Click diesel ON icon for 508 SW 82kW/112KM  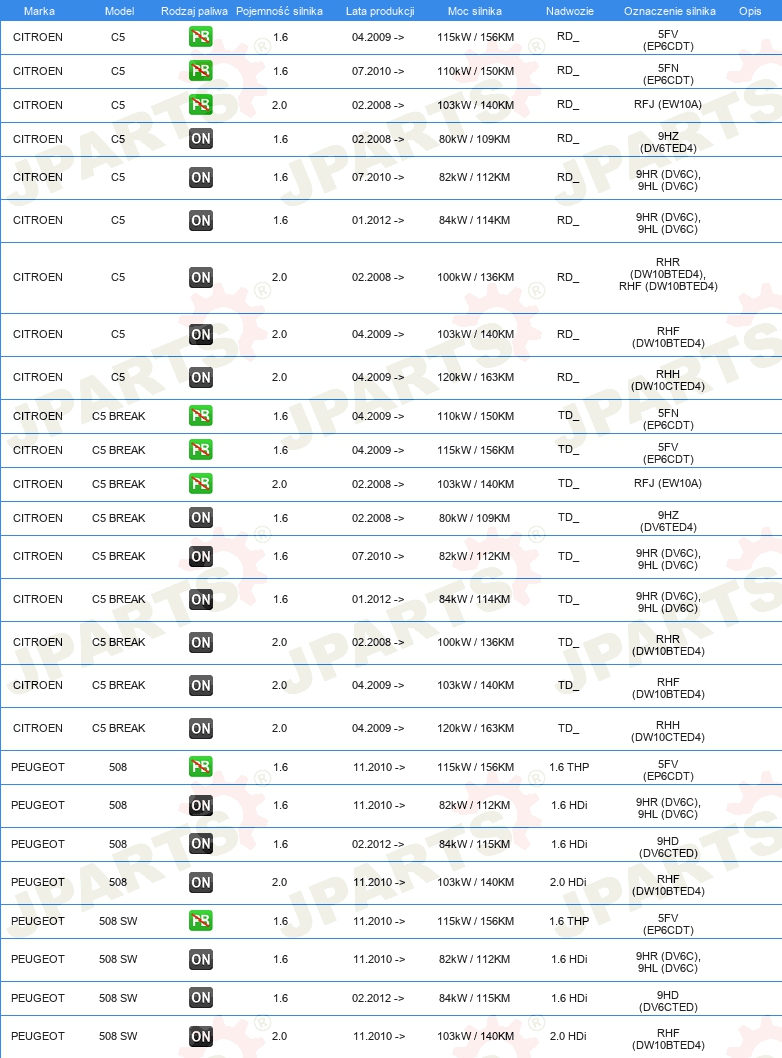tap(200, 959)
